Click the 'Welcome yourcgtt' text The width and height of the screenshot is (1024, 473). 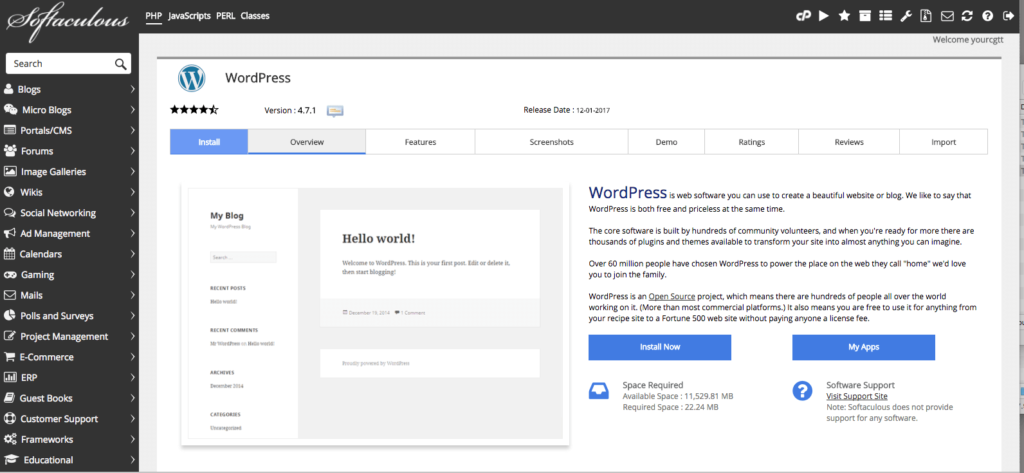click(968, 39)
